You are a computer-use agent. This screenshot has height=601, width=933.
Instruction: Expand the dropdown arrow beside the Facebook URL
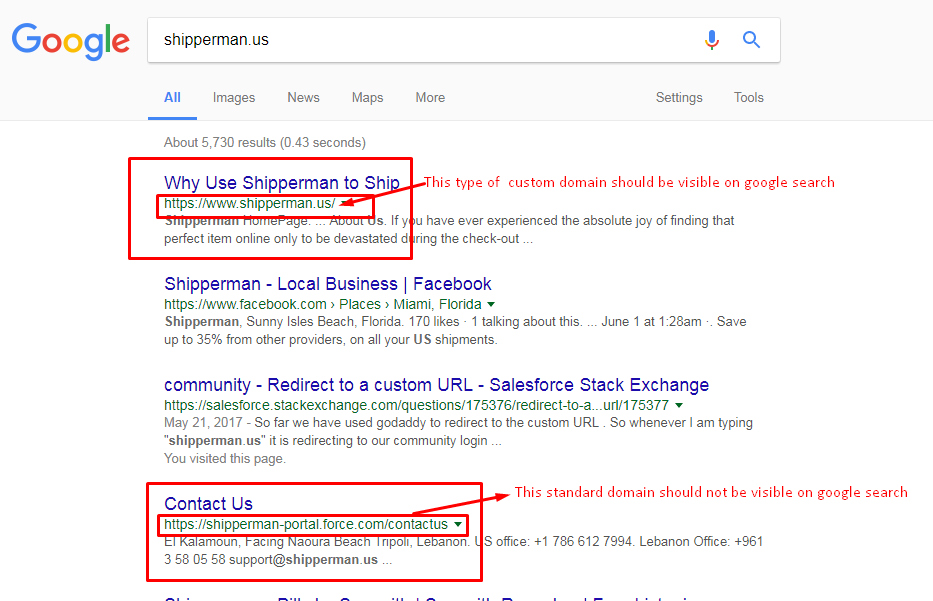coord(491,305)
